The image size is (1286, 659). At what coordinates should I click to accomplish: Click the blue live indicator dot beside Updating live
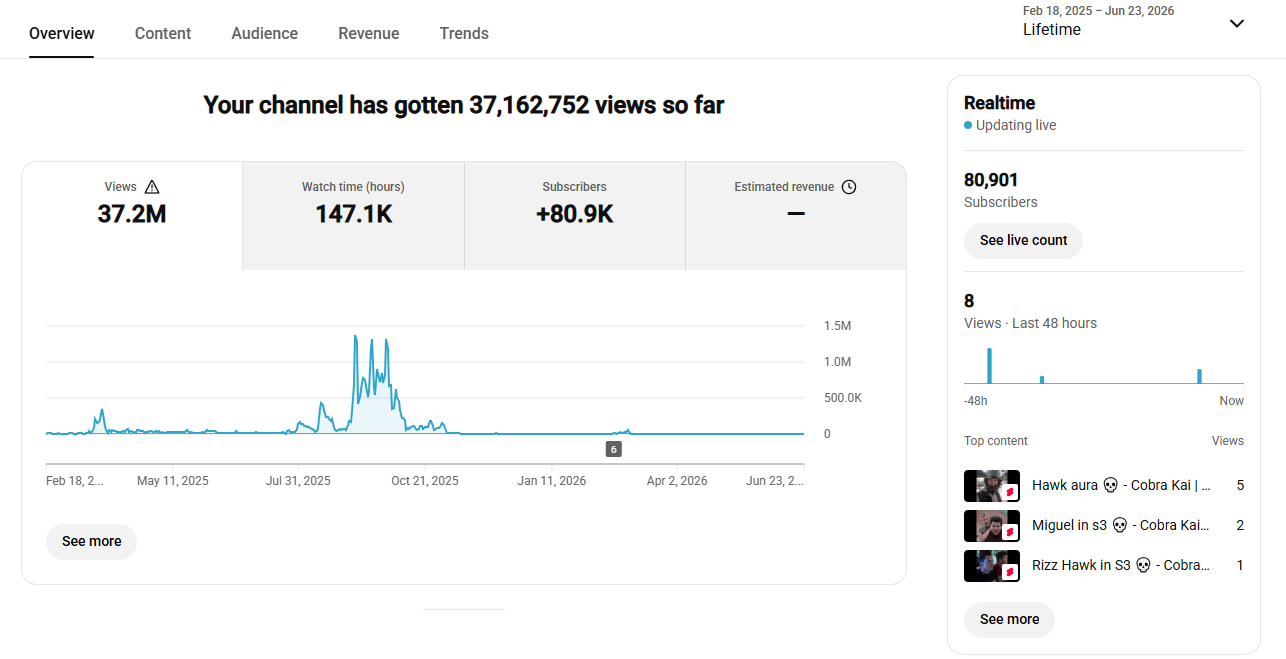(x=968, y=126)
